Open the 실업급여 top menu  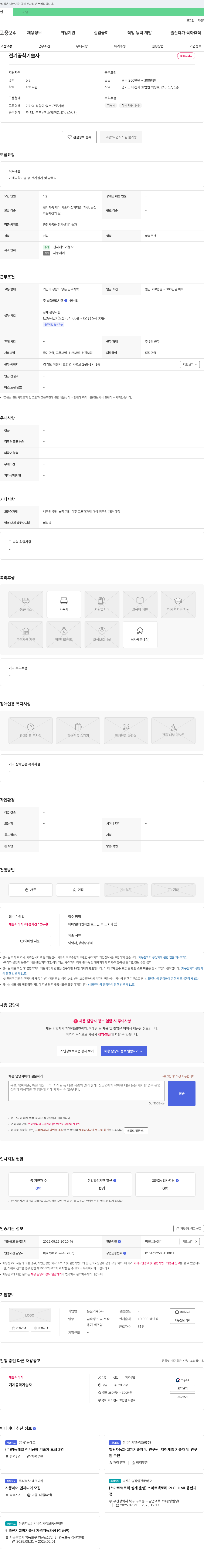coord(101,33)
